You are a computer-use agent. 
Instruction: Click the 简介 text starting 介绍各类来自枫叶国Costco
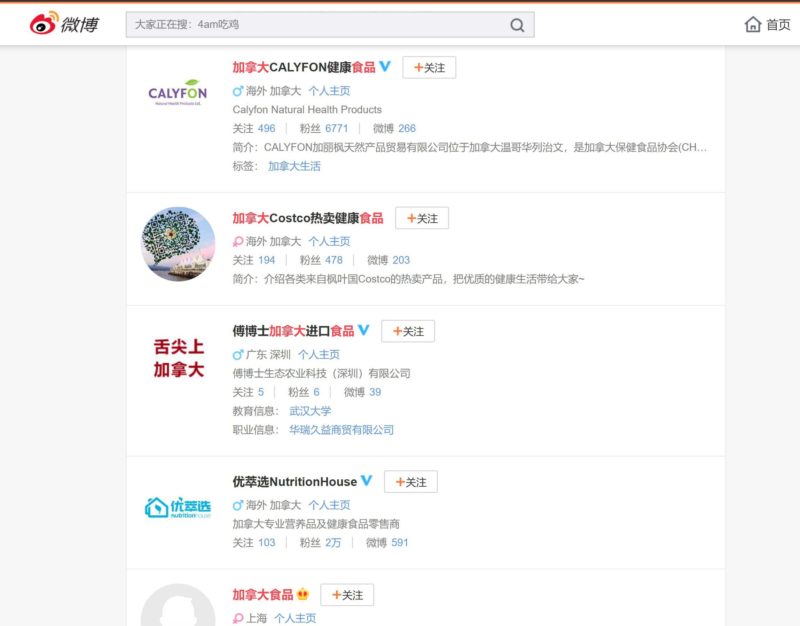tap(423, 279)
